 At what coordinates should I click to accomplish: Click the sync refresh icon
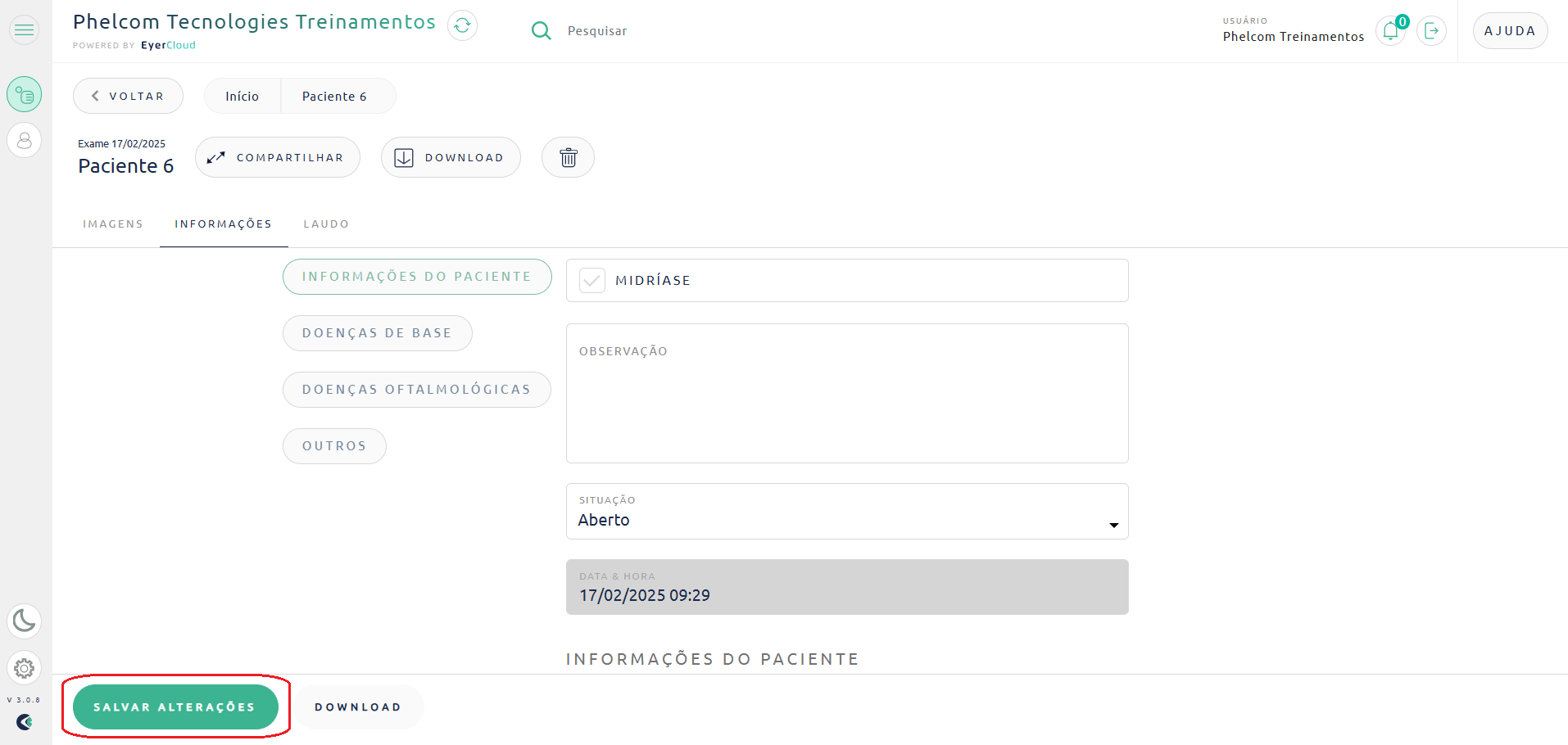[x=462, y=26]
